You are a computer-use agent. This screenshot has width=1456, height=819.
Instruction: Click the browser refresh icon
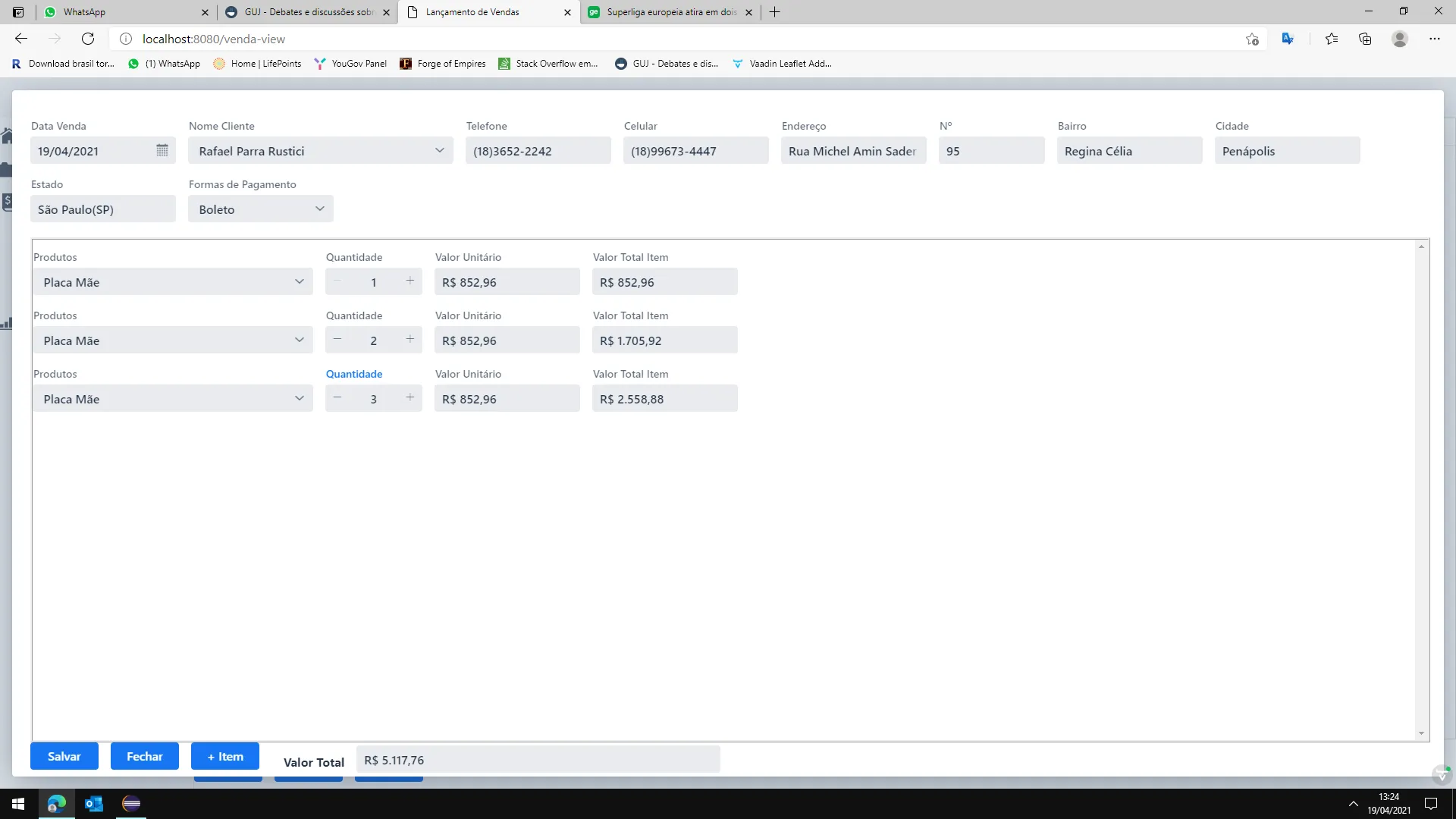(88, 39)
